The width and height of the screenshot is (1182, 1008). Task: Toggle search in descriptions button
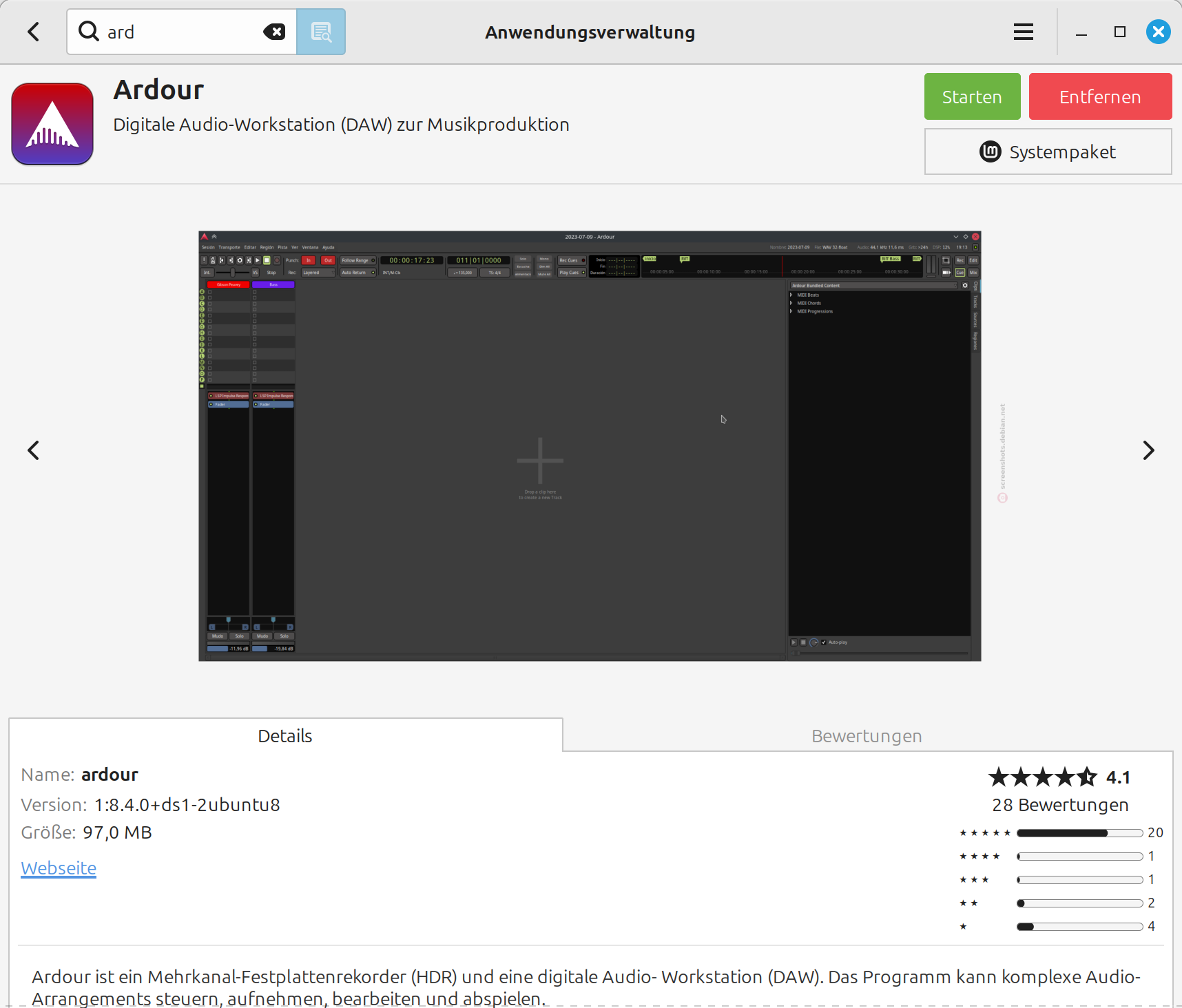pos(321,32)
